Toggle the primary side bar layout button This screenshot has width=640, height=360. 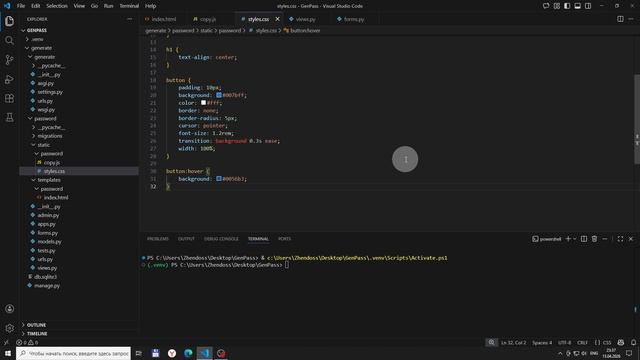point(567,6)
